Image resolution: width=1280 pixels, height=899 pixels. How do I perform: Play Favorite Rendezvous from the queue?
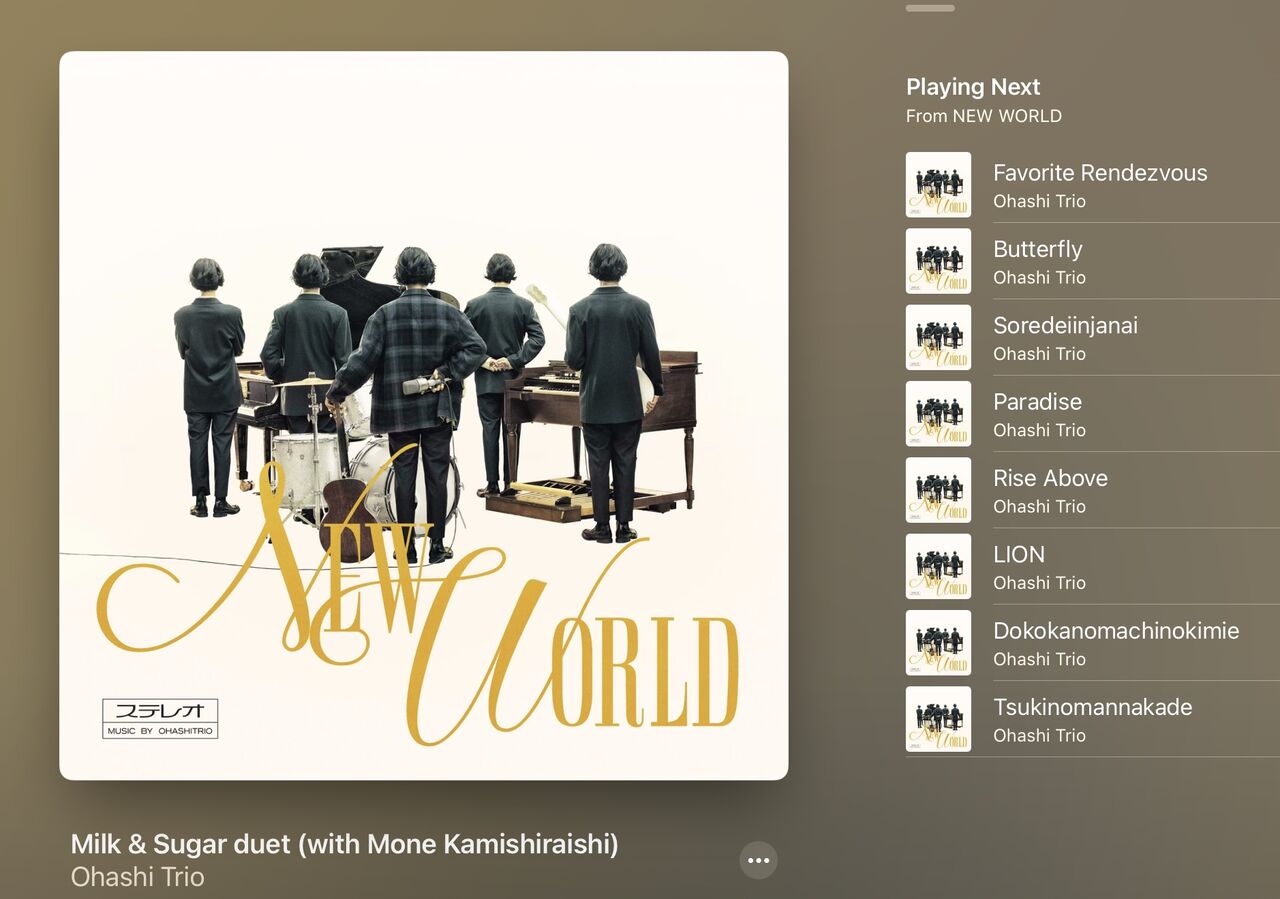tap(1092, 185)
